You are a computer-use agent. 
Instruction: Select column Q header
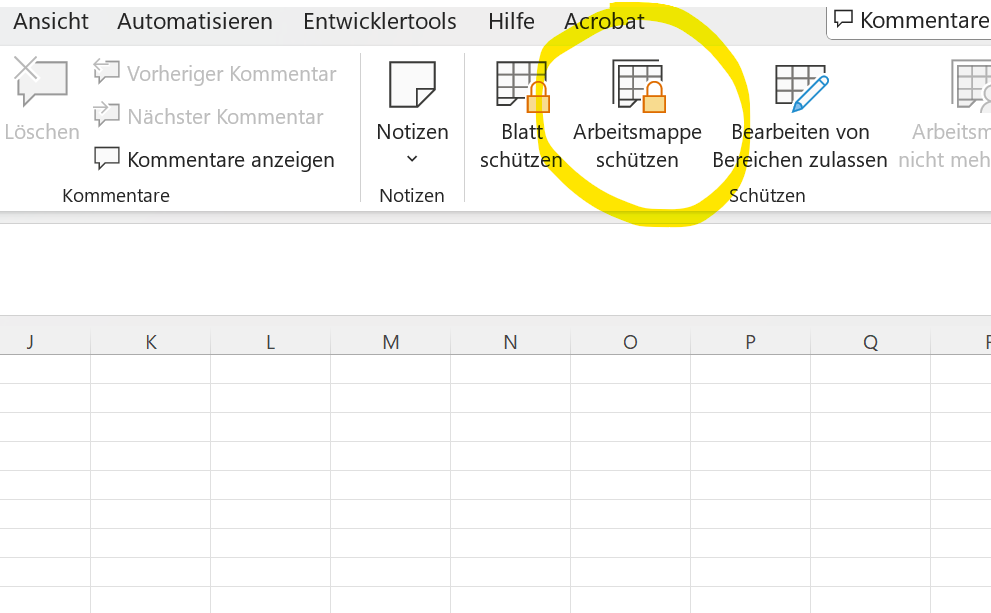871,342
